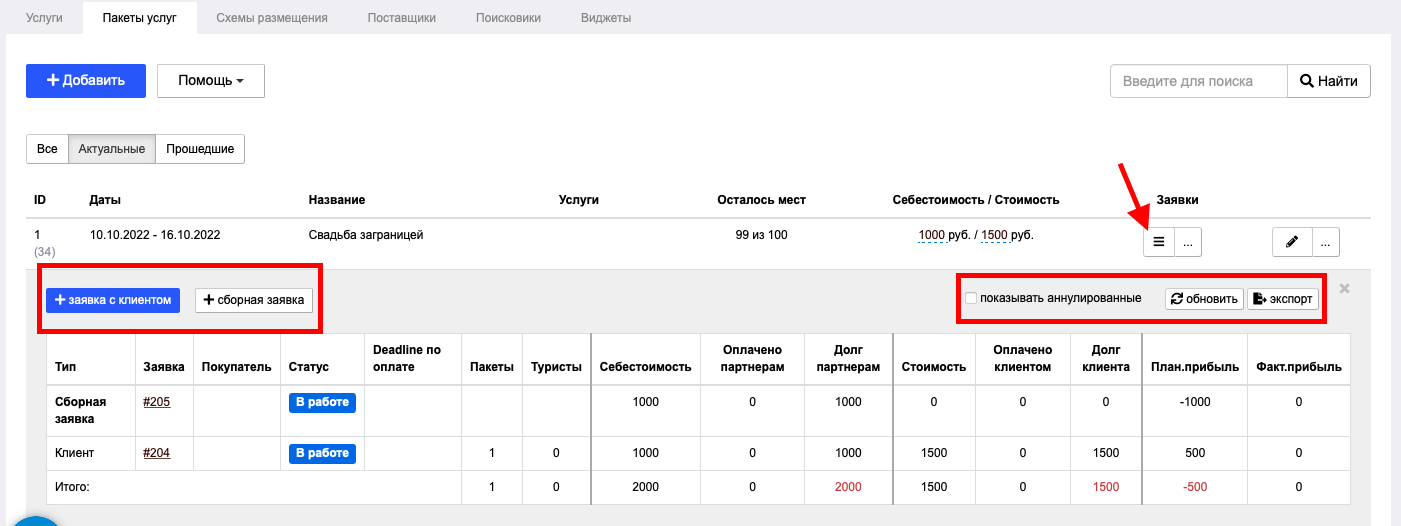Click the pencil edit icon for package row
Screen dimensions: 1401x526
click(1292, 242)
